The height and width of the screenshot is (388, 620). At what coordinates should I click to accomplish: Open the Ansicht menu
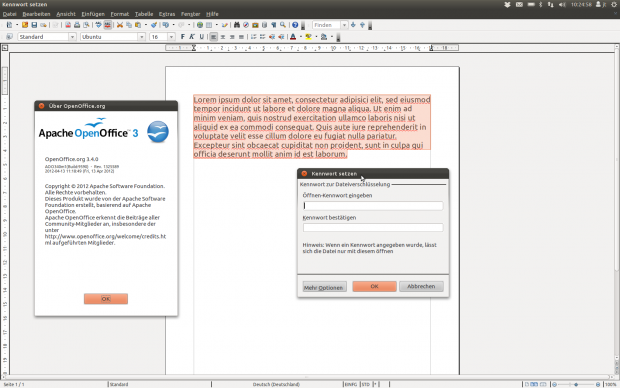[66, 14]
